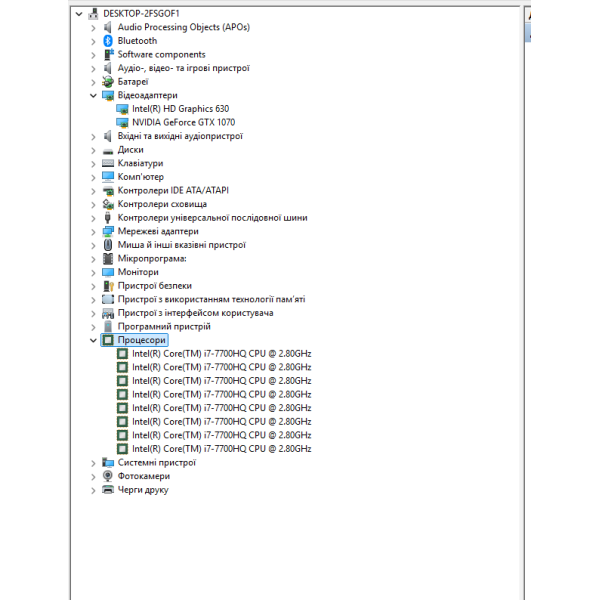
Task: Select the Контролери сховища label
Action: 162,204
